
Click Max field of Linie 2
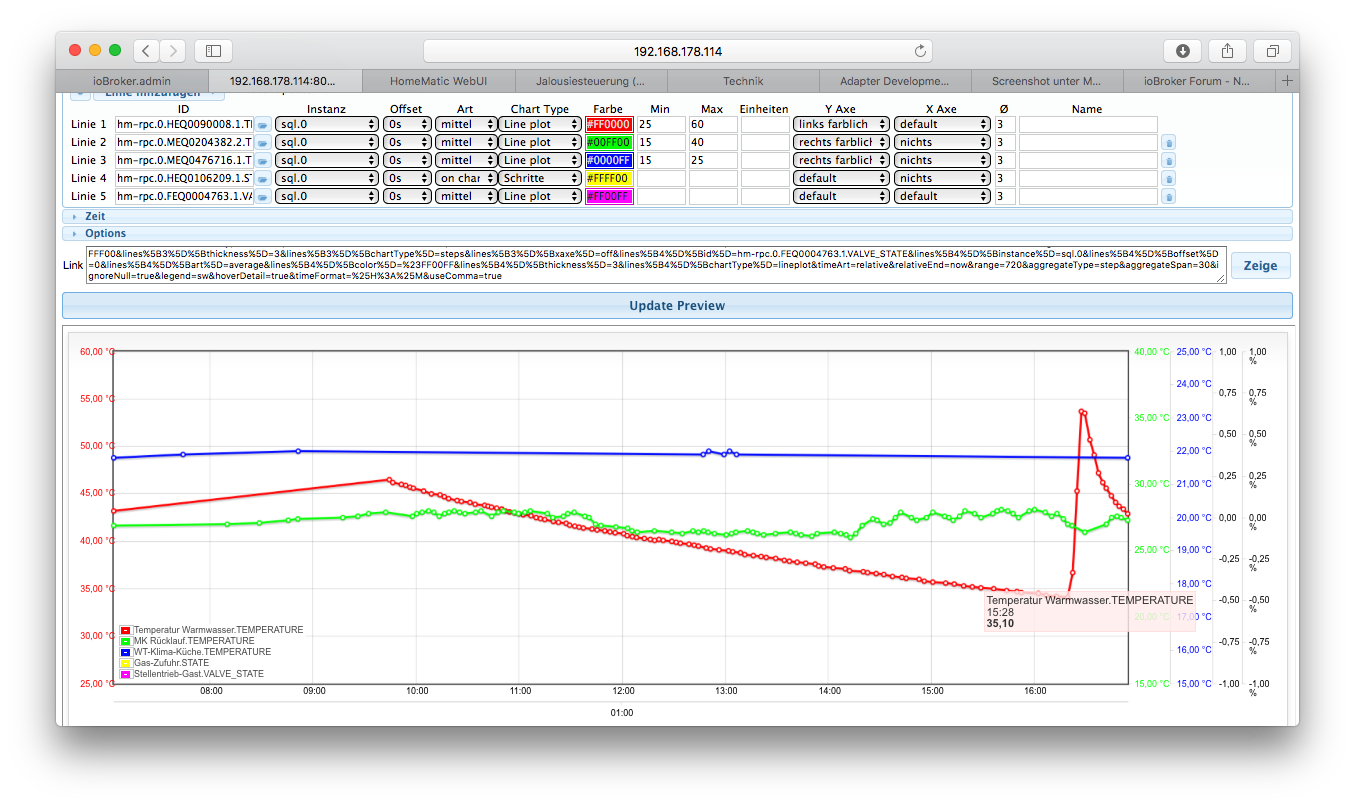pos(713,142)
